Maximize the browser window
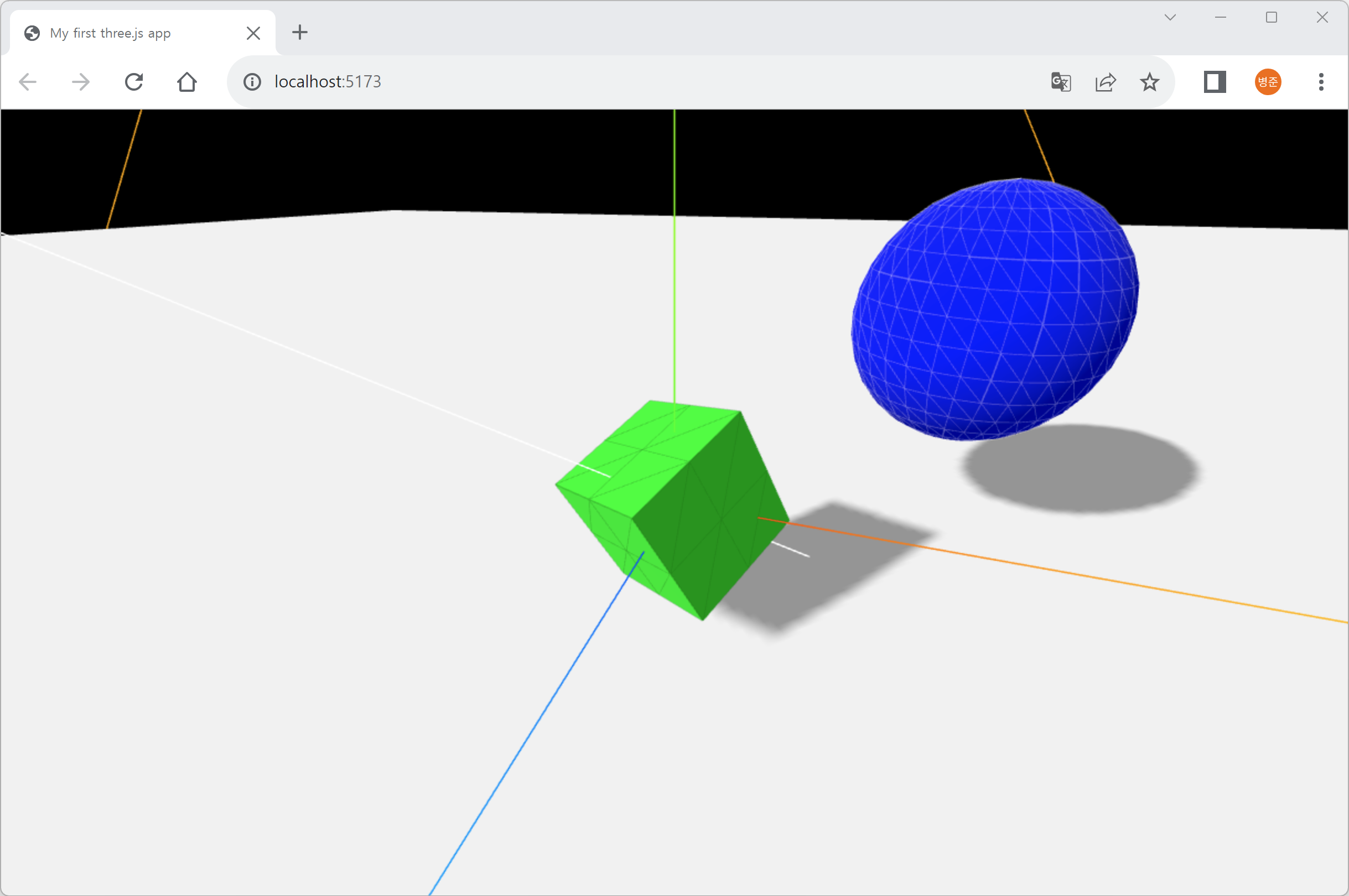The height and width of the screenshot is (896, 1349). [1272, 18]
